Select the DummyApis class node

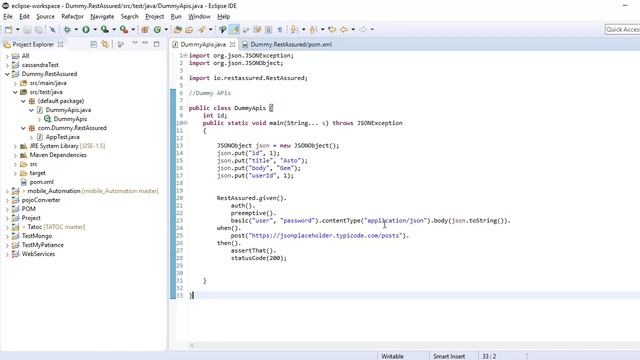[70, 119]
